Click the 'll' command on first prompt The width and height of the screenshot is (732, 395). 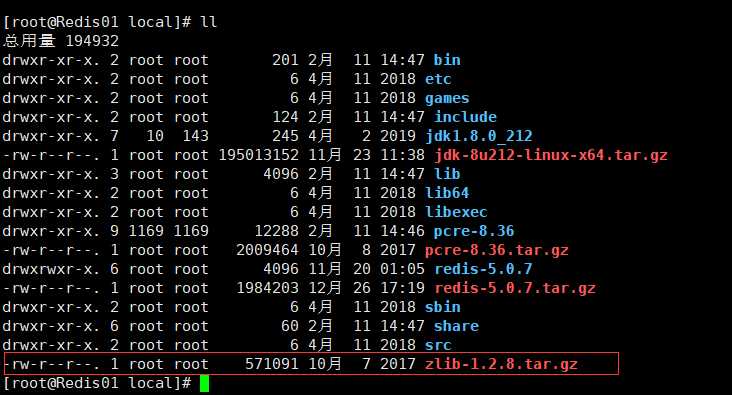click(209, 22)
